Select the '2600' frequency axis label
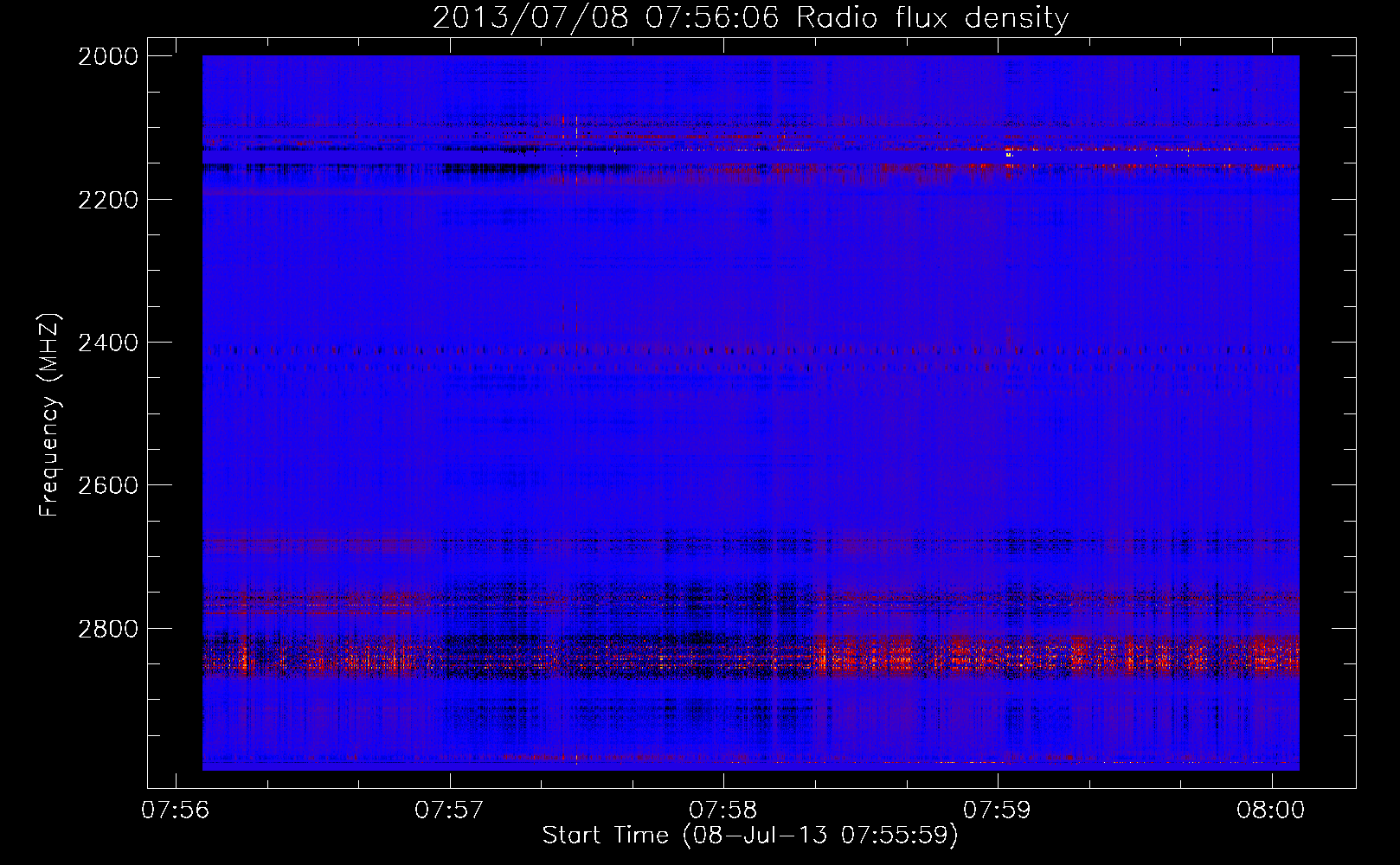 tap(108, 486)
